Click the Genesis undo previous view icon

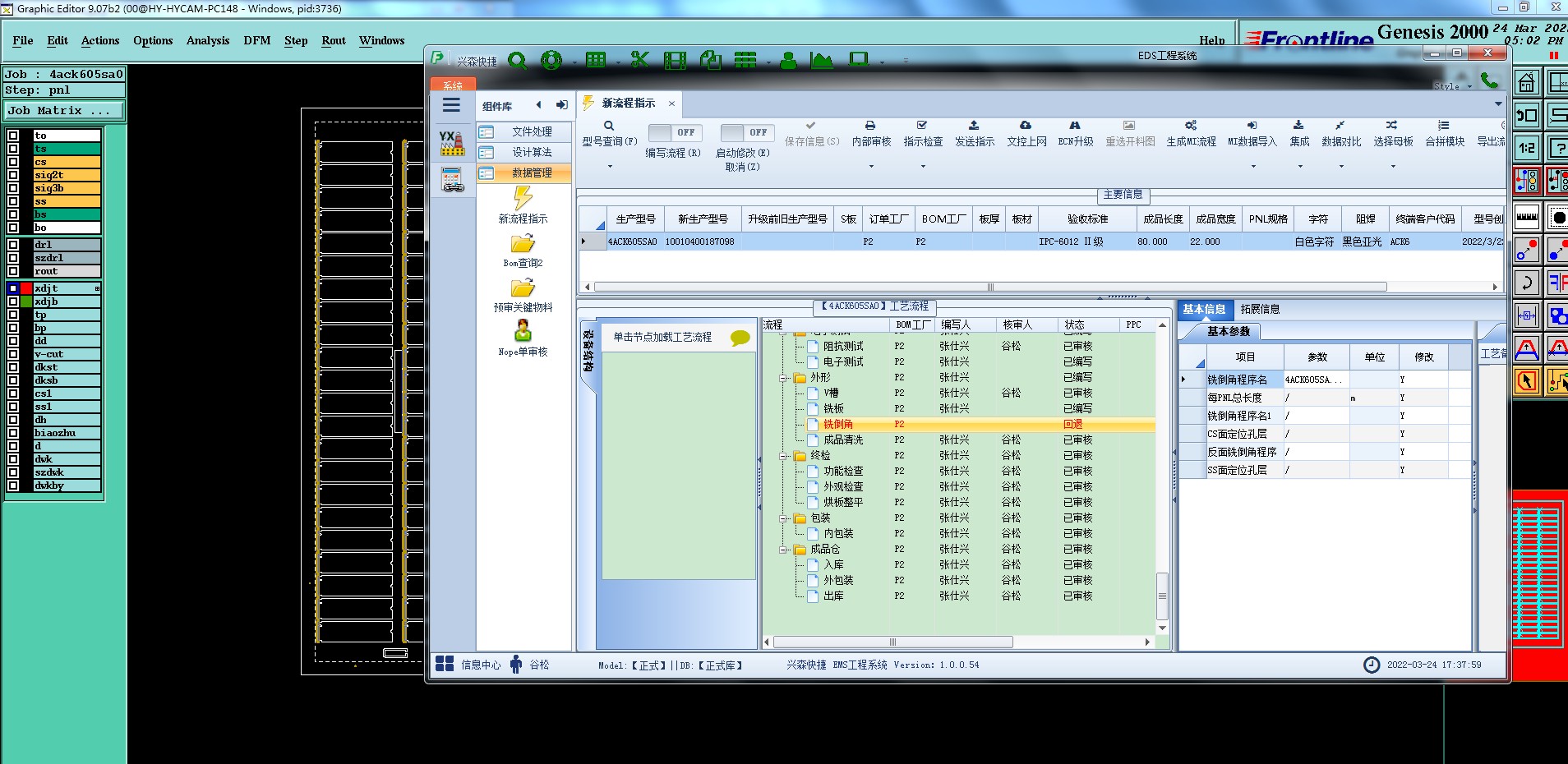point(1527,115)
